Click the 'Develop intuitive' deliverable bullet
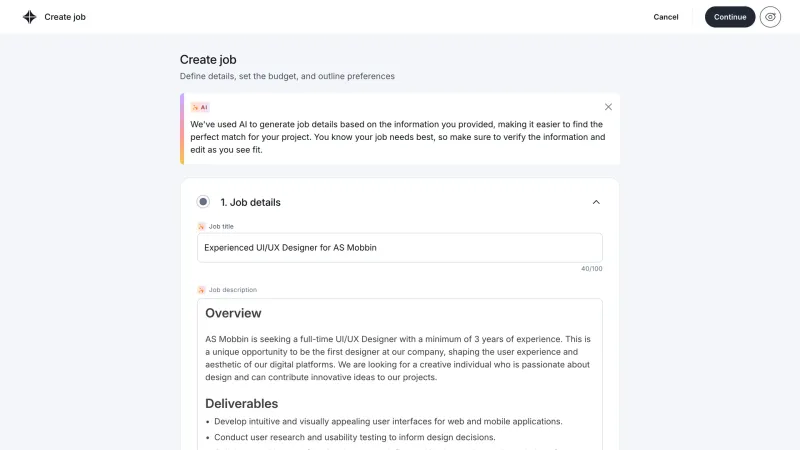This screenshot has width=800, height=450. 388,421
